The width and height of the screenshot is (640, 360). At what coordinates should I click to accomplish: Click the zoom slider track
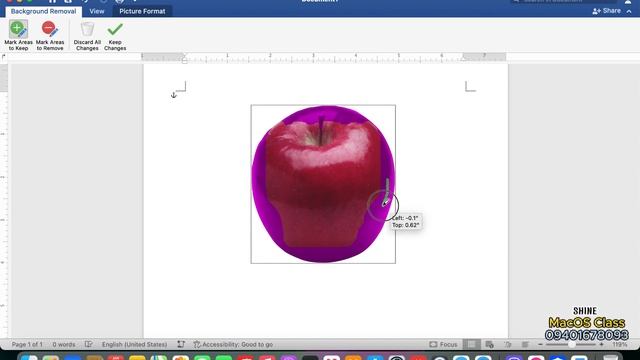(571, 344)
